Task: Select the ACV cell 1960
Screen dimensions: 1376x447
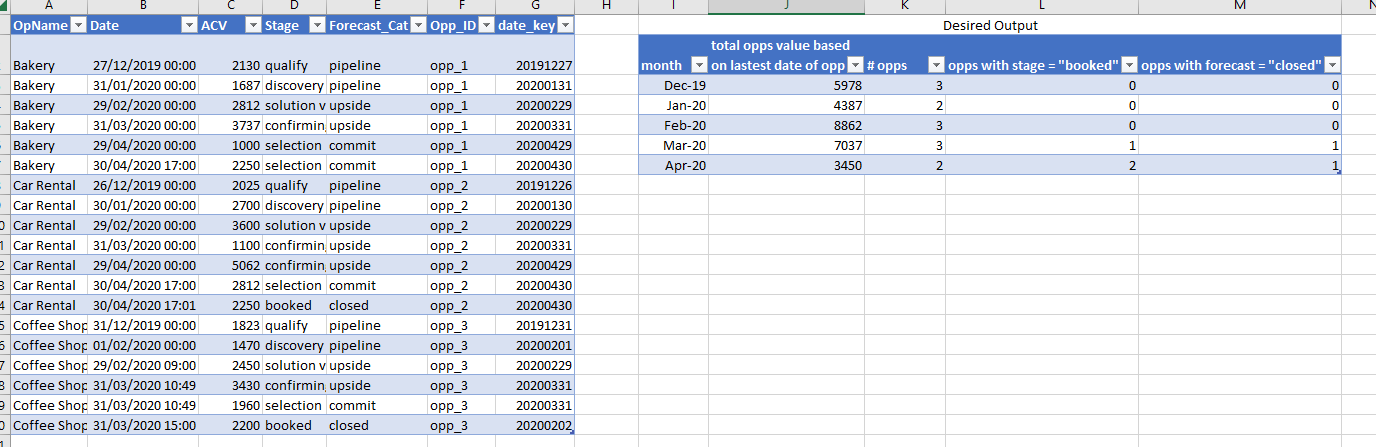Action: (230, 405)
